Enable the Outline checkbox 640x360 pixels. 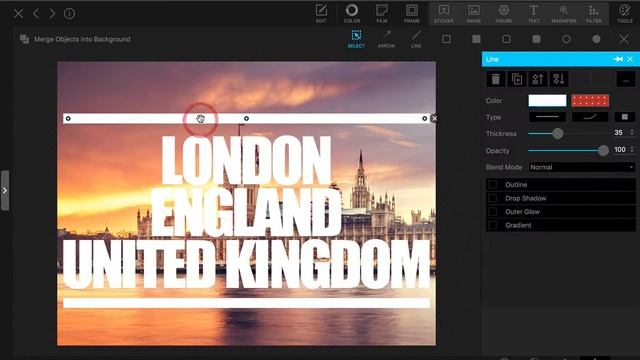493,184
